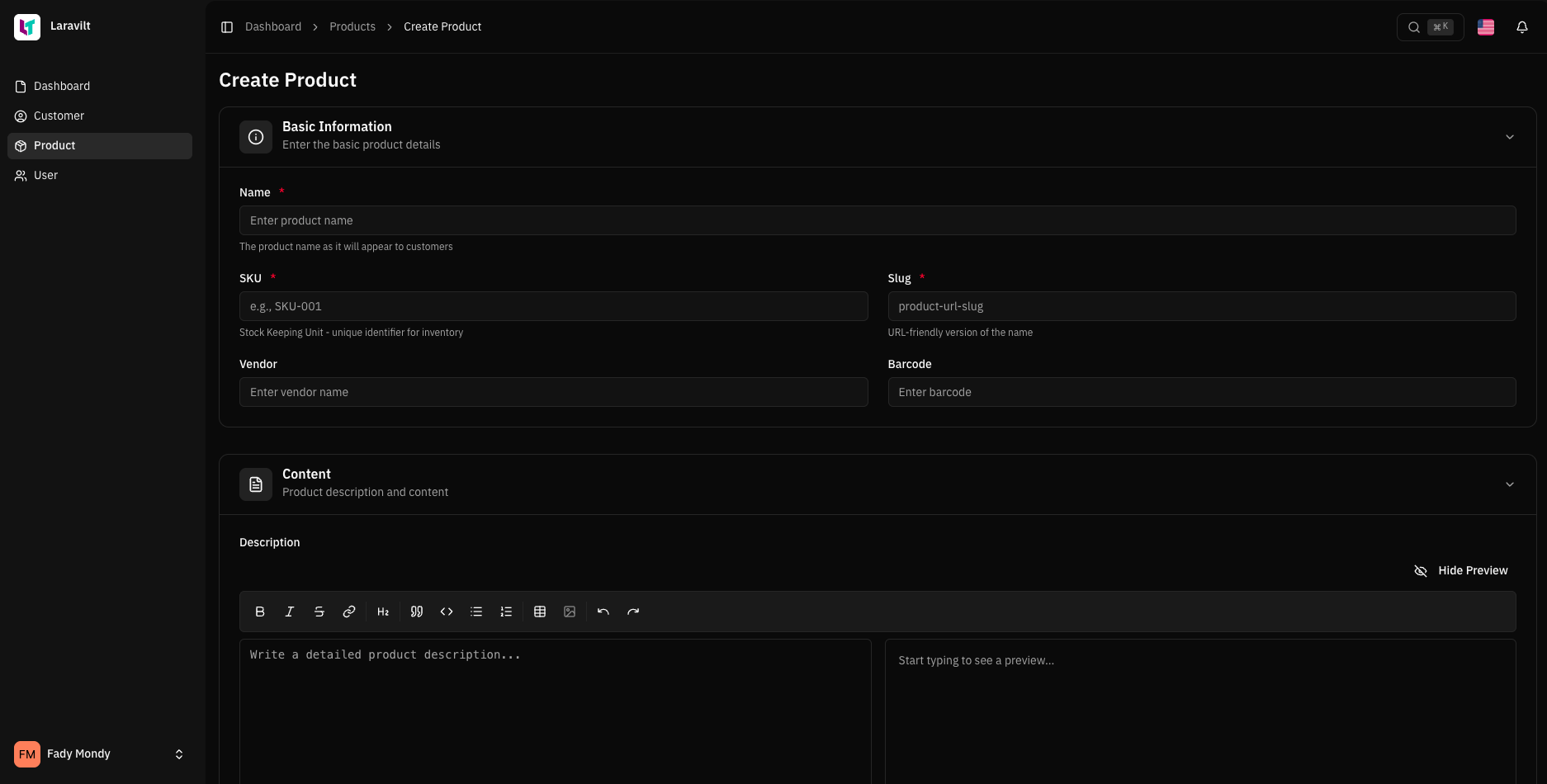Open the notifications bell

coord(1522,27)
